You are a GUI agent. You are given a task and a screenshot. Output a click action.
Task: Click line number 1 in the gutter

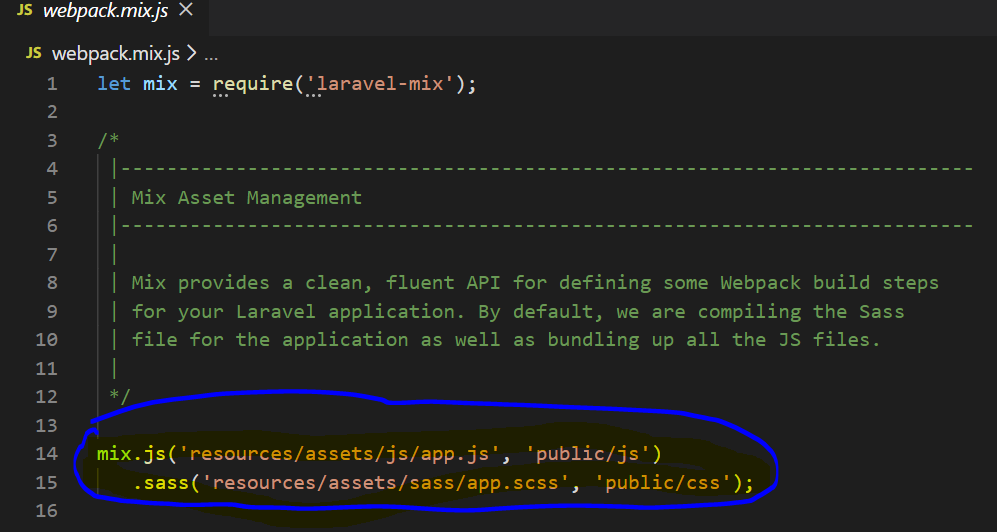(51, 83)
